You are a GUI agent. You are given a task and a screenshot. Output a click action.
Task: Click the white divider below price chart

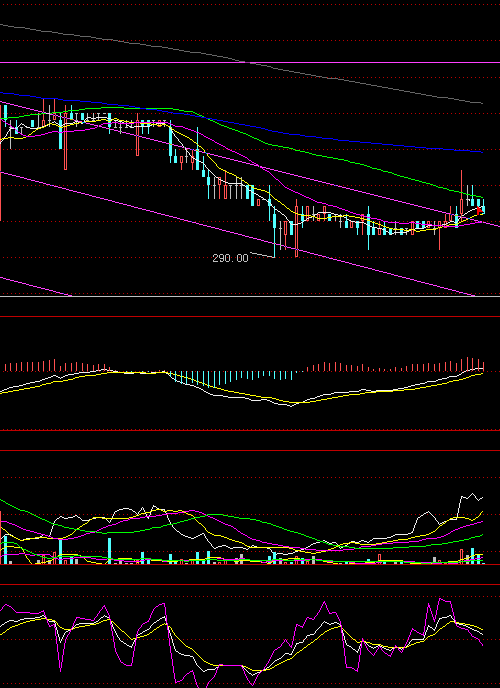pos(250,297)
